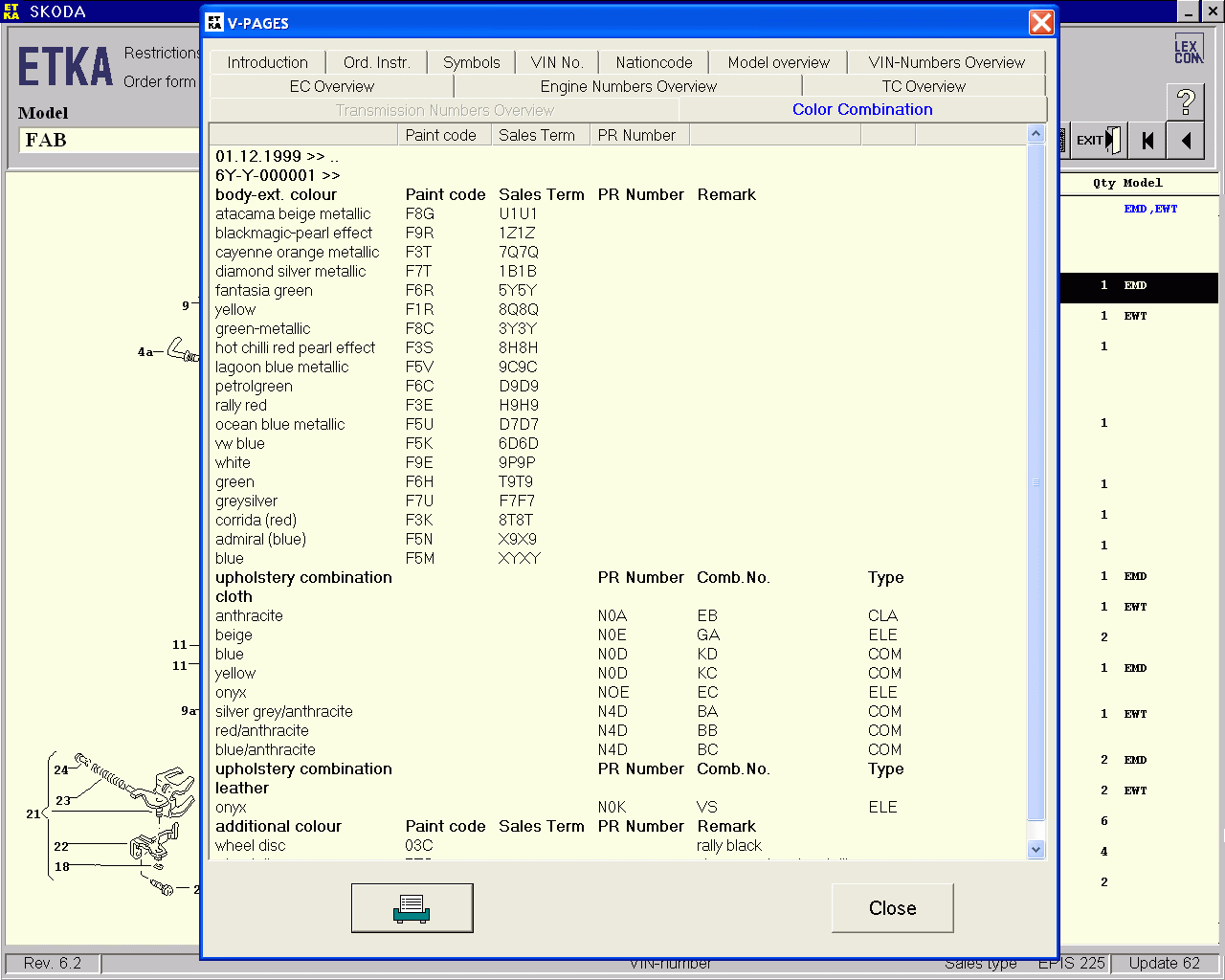Open the Model overview tab

point(778,62)
